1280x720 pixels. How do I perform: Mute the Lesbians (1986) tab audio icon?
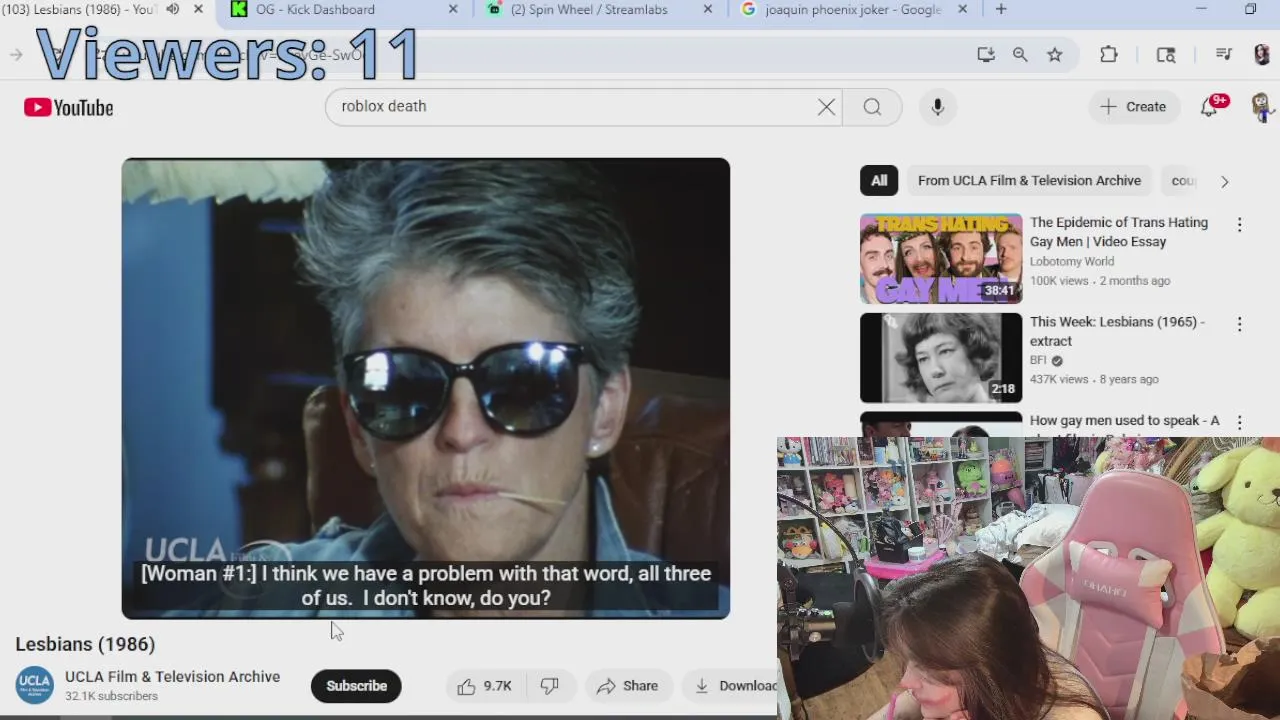click(172, 10)
